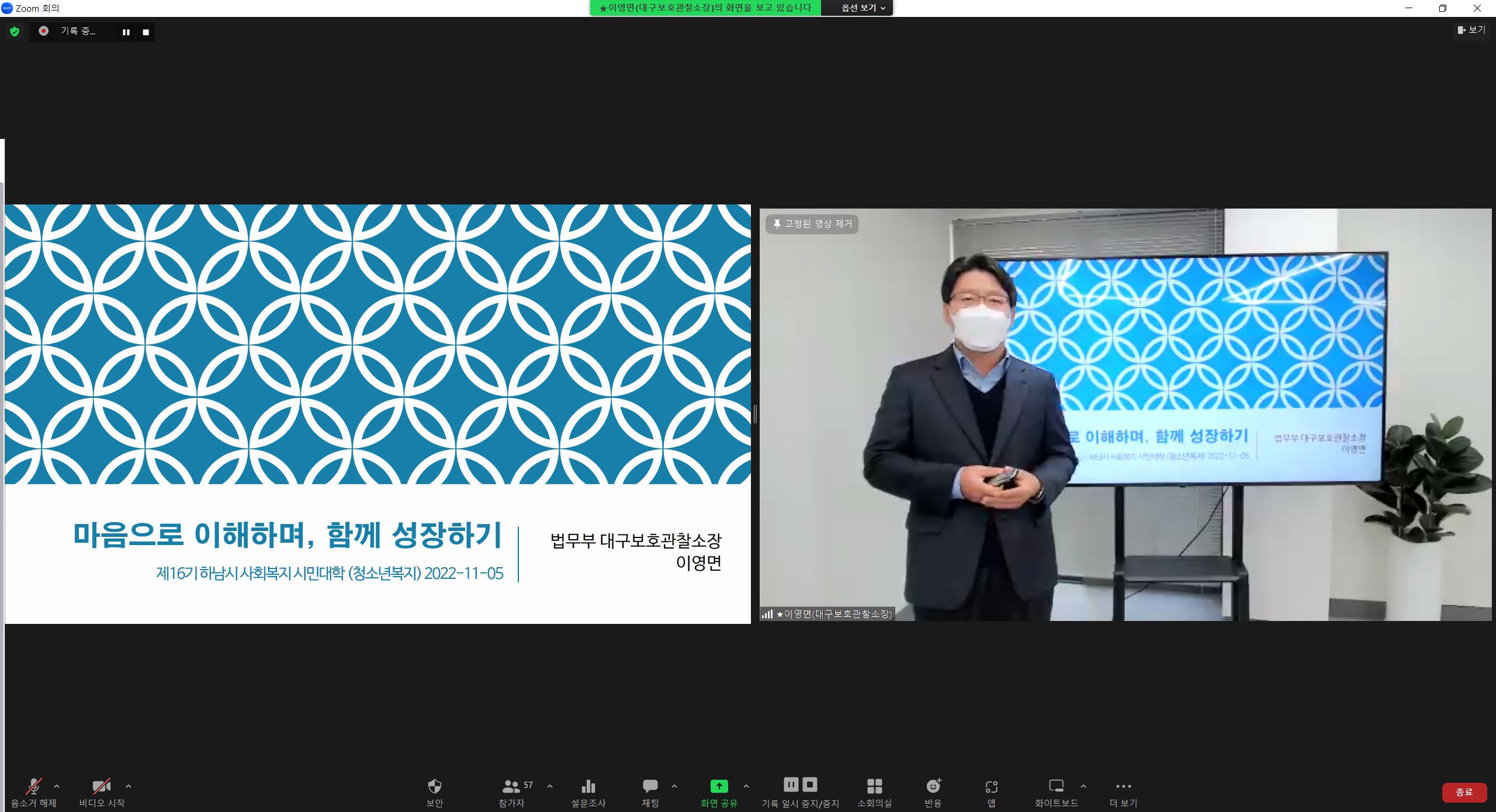
Task: Open View Options (옵션 보기) dropdown
Action: click(863, 8)
